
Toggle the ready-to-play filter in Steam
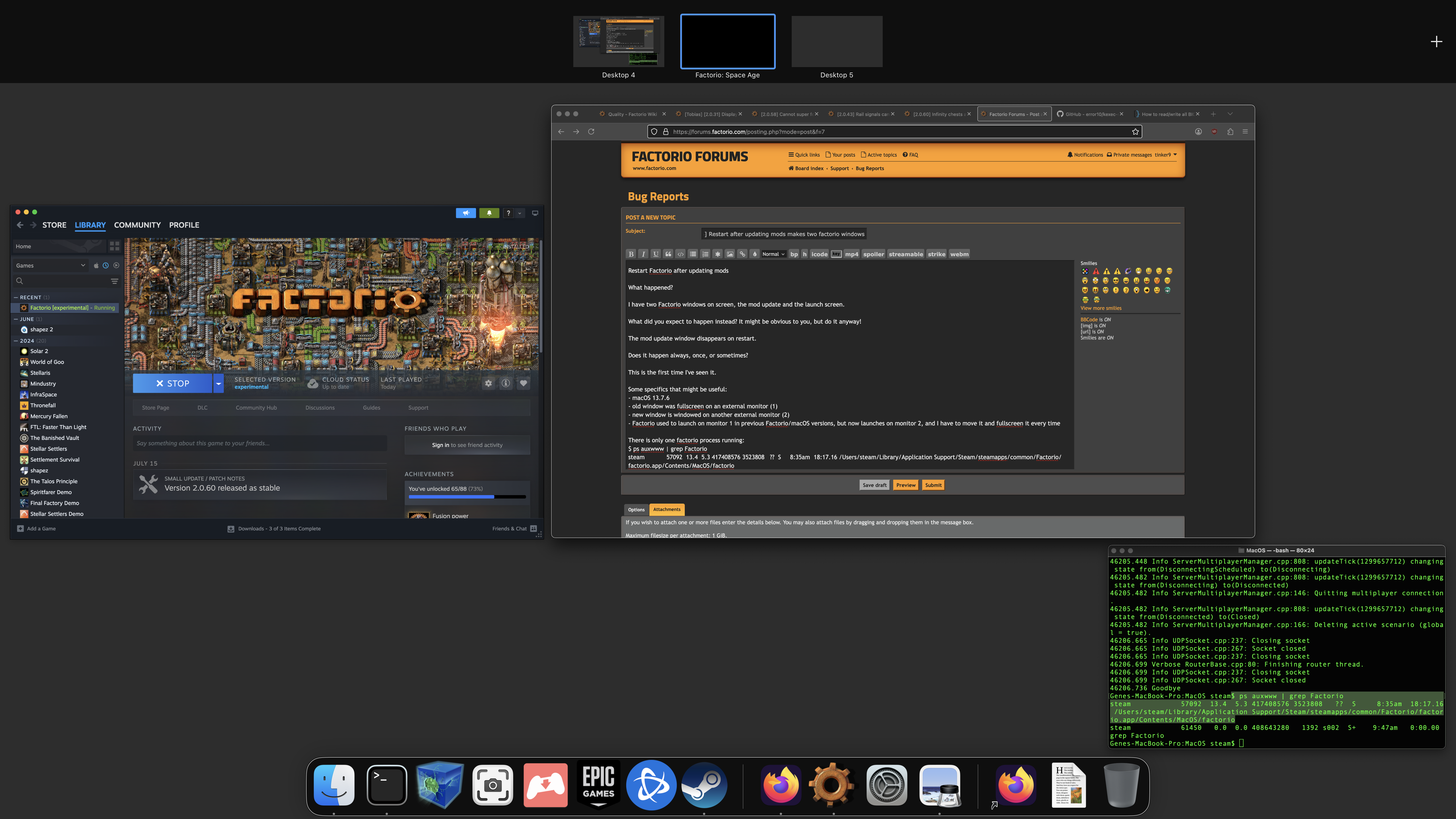(116, 266)
